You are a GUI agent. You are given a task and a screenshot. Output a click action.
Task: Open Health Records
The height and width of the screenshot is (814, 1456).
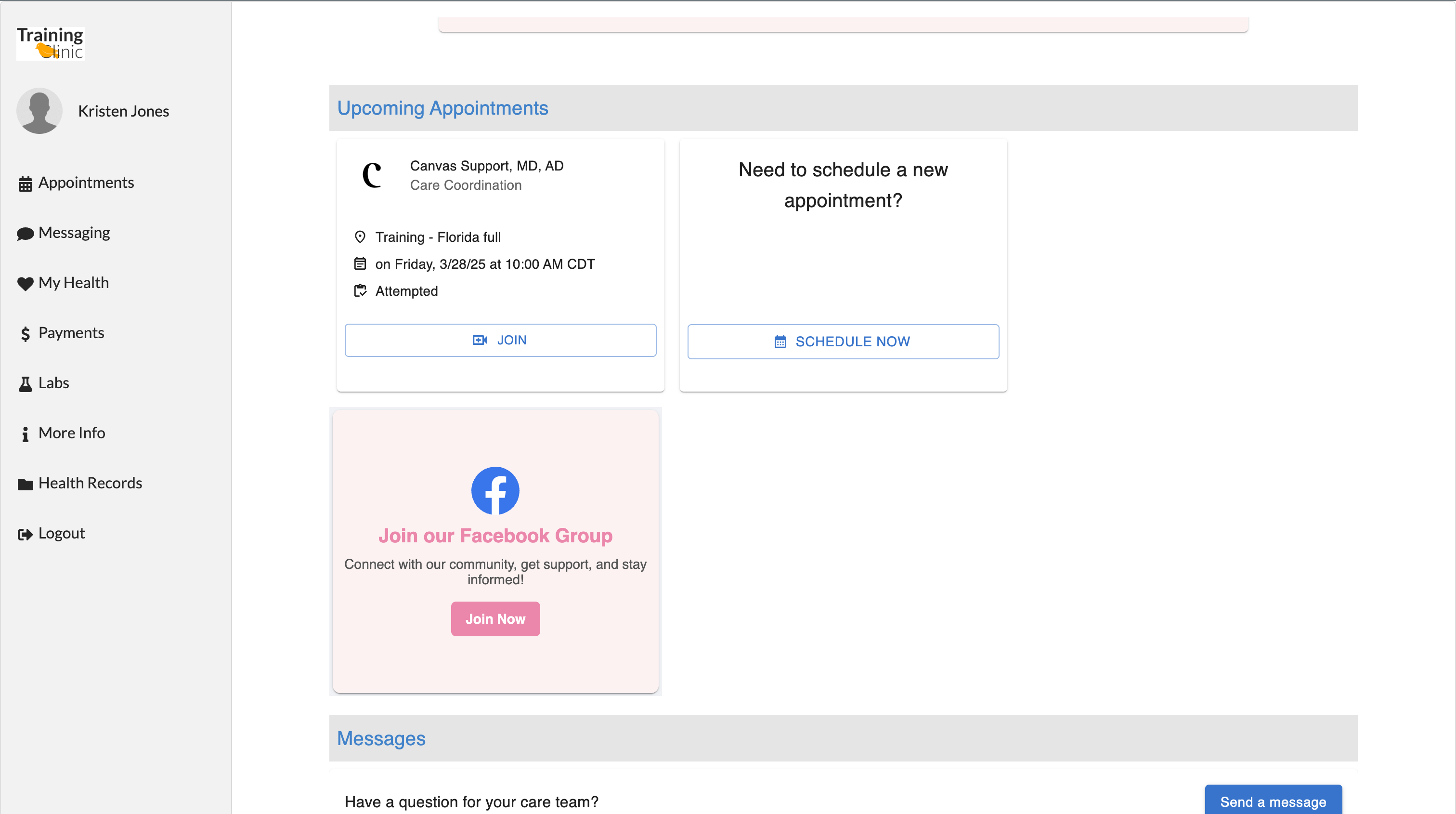(x=90, y=482)
